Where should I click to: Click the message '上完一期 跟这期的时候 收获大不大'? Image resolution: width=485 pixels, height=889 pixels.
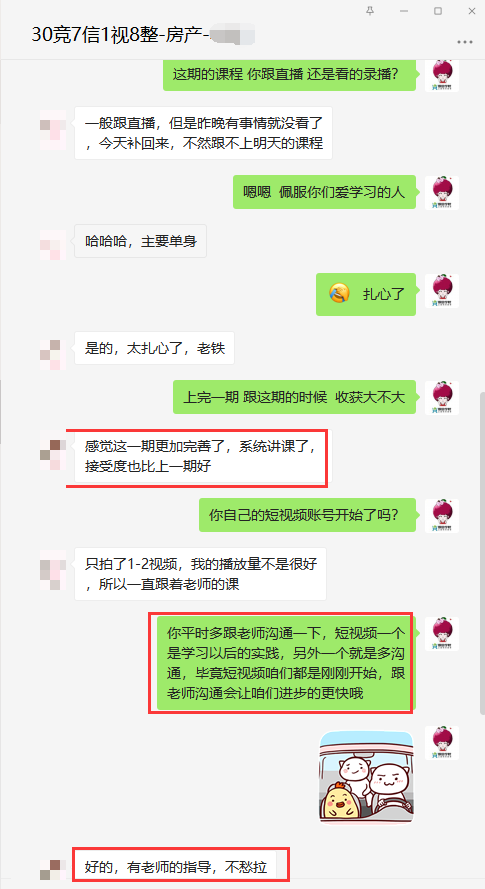point(294,397)
